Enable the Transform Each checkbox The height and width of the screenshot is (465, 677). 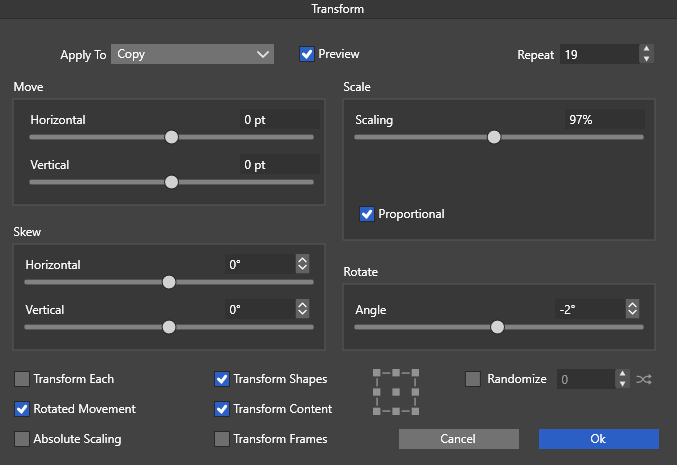pos(22,379)
